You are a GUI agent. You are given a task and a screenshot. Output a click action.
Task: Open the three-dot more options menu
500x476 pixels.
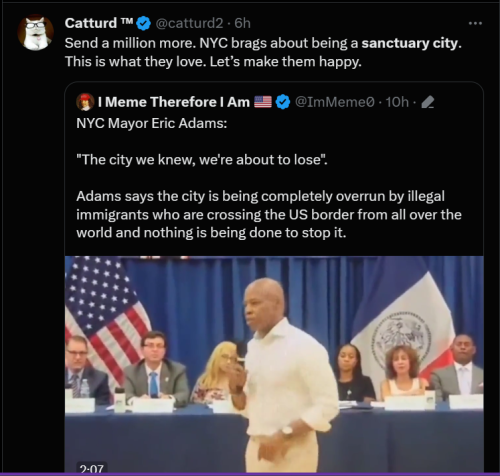(x=475, y=23)
